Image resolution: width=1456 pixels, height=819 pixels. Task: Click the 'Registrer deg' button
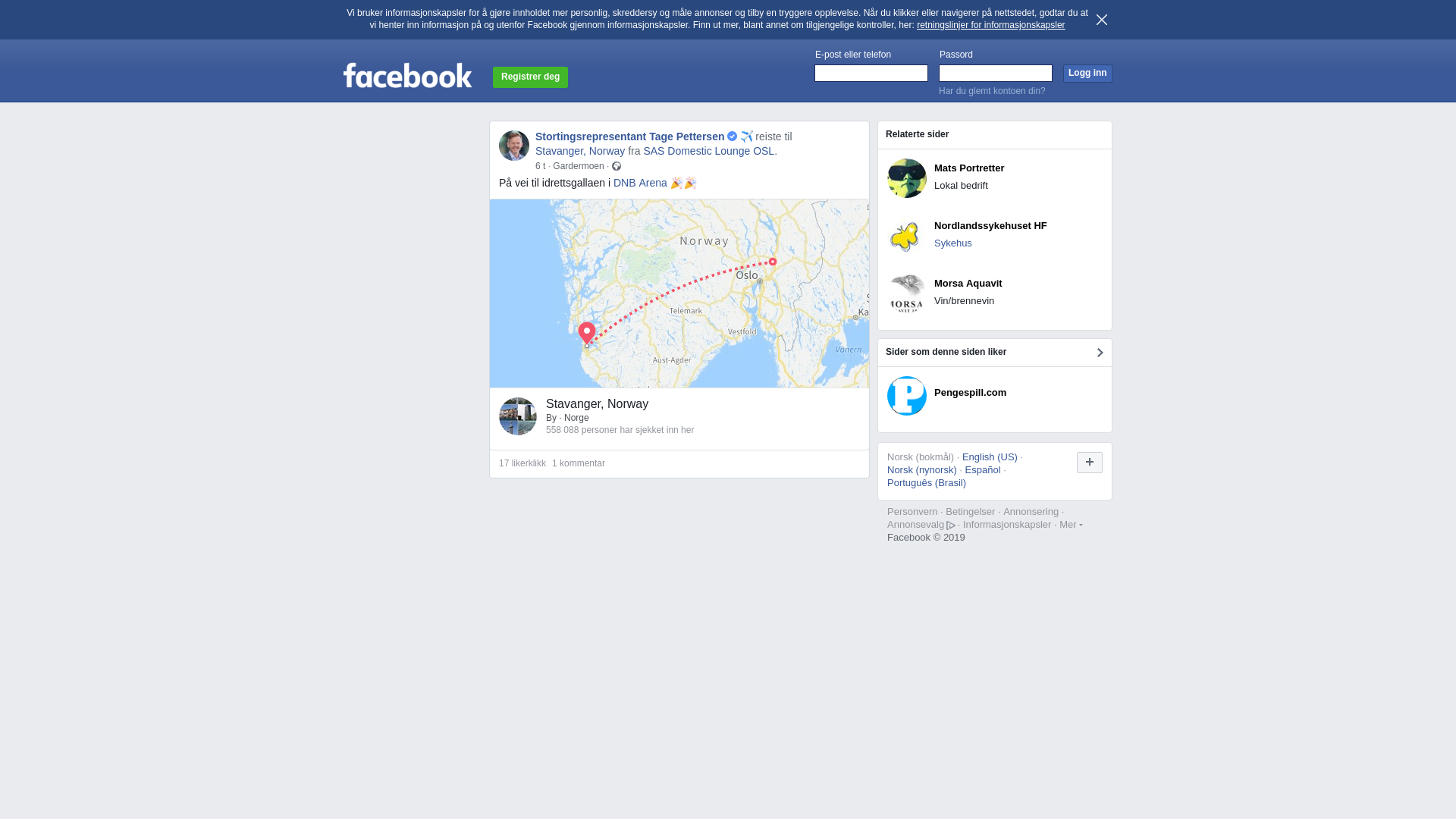pyautogui.click(x=530, y=77)
